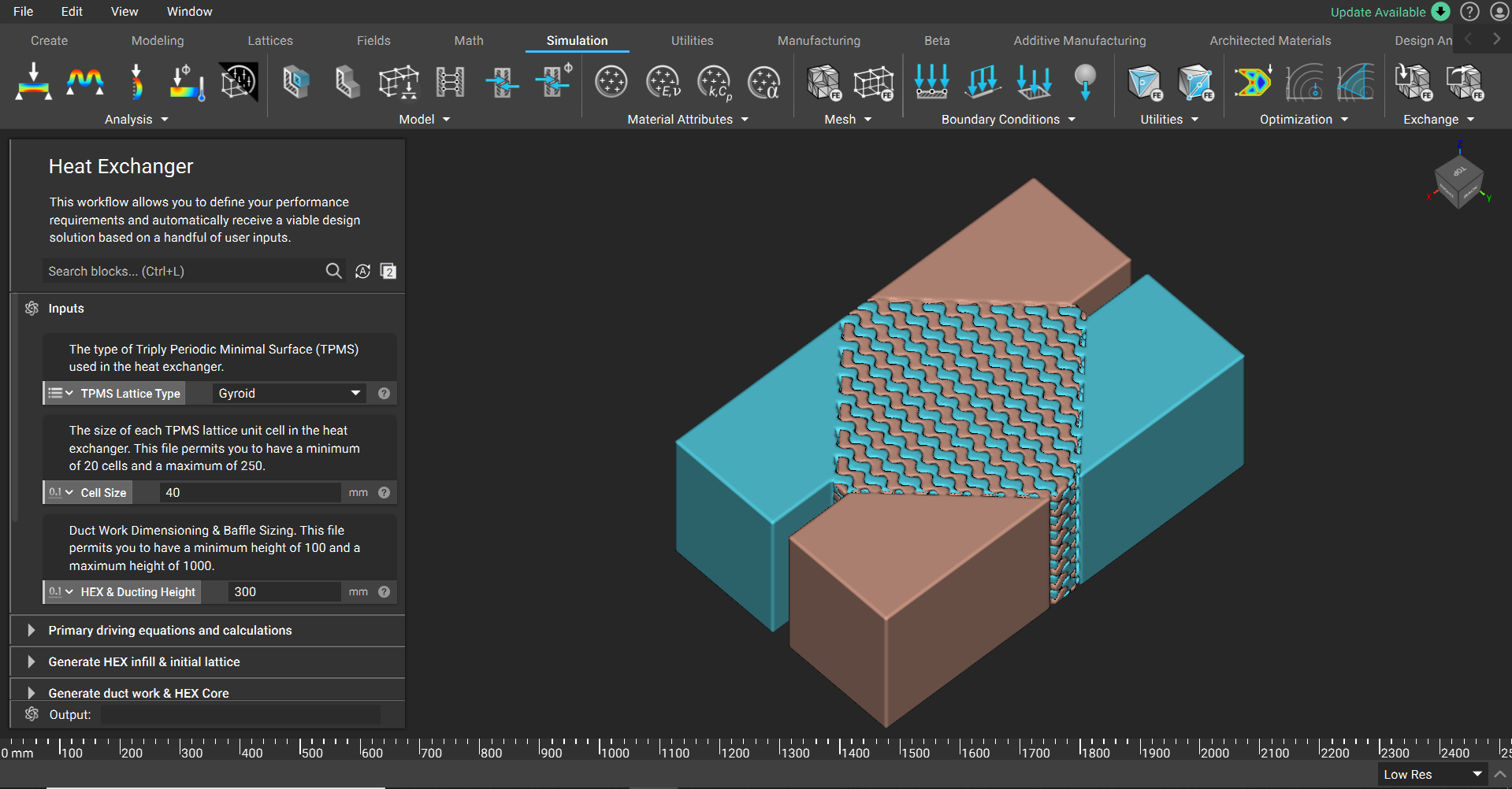Open the Edit menu
Screen dimensions: 1512x789
(x=72, y=11)
